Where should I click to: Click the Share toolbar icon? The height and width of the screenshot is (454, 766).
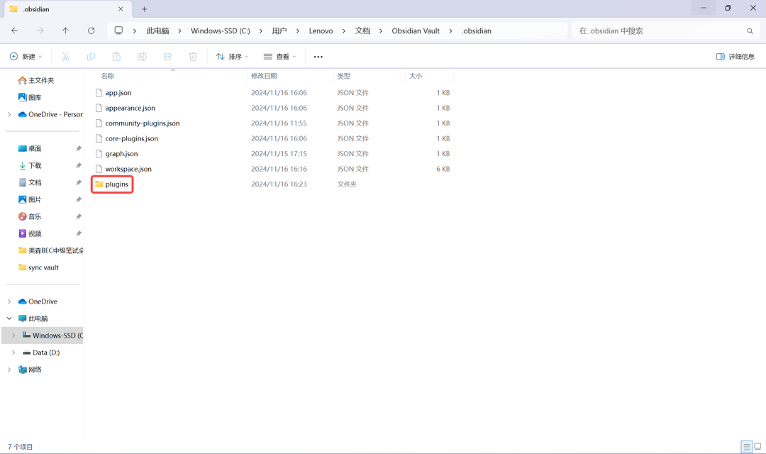coord(168,57)
